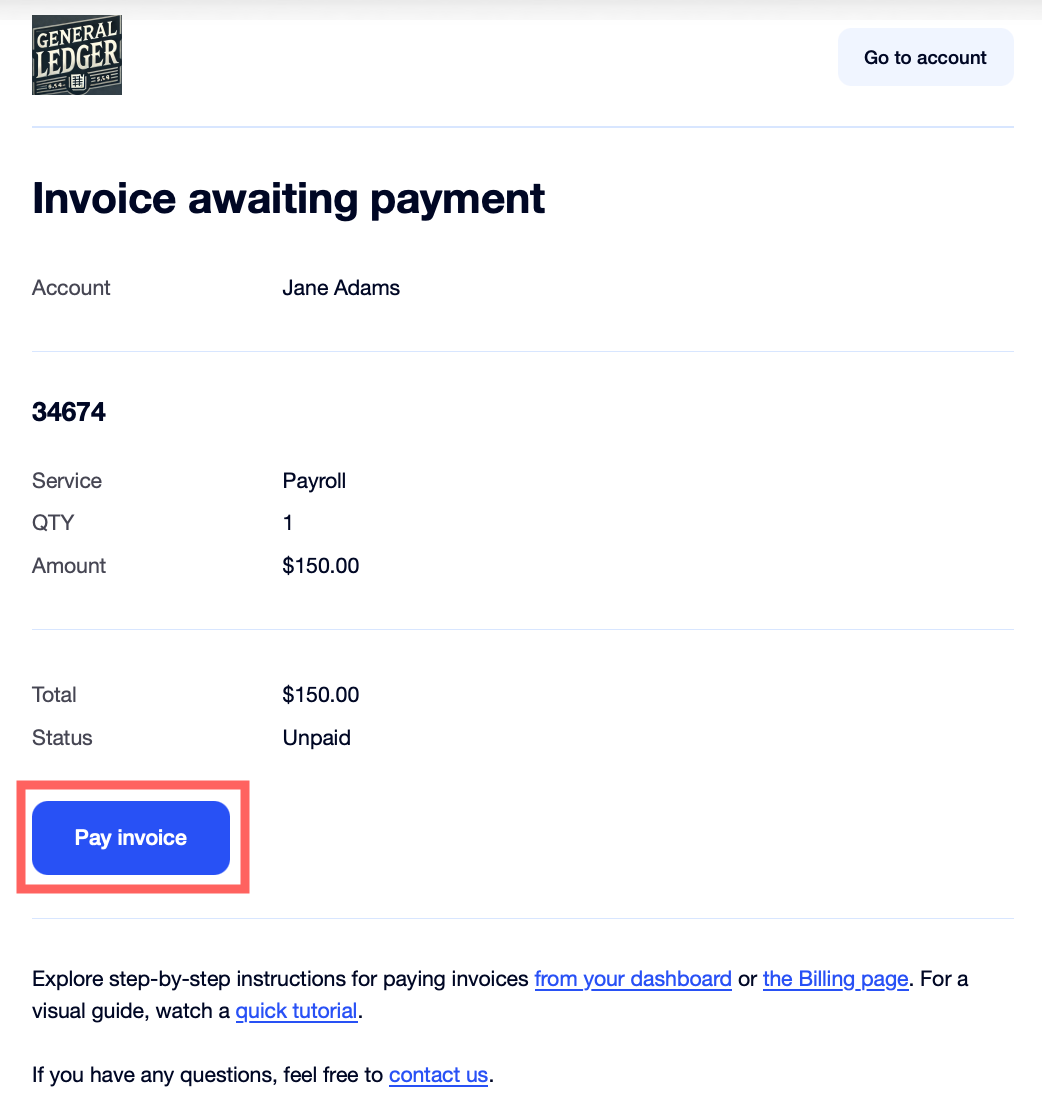Viewport: 1042px width, 1112px height.
Task: Select the QTY label
Action: tap(53, 523)
